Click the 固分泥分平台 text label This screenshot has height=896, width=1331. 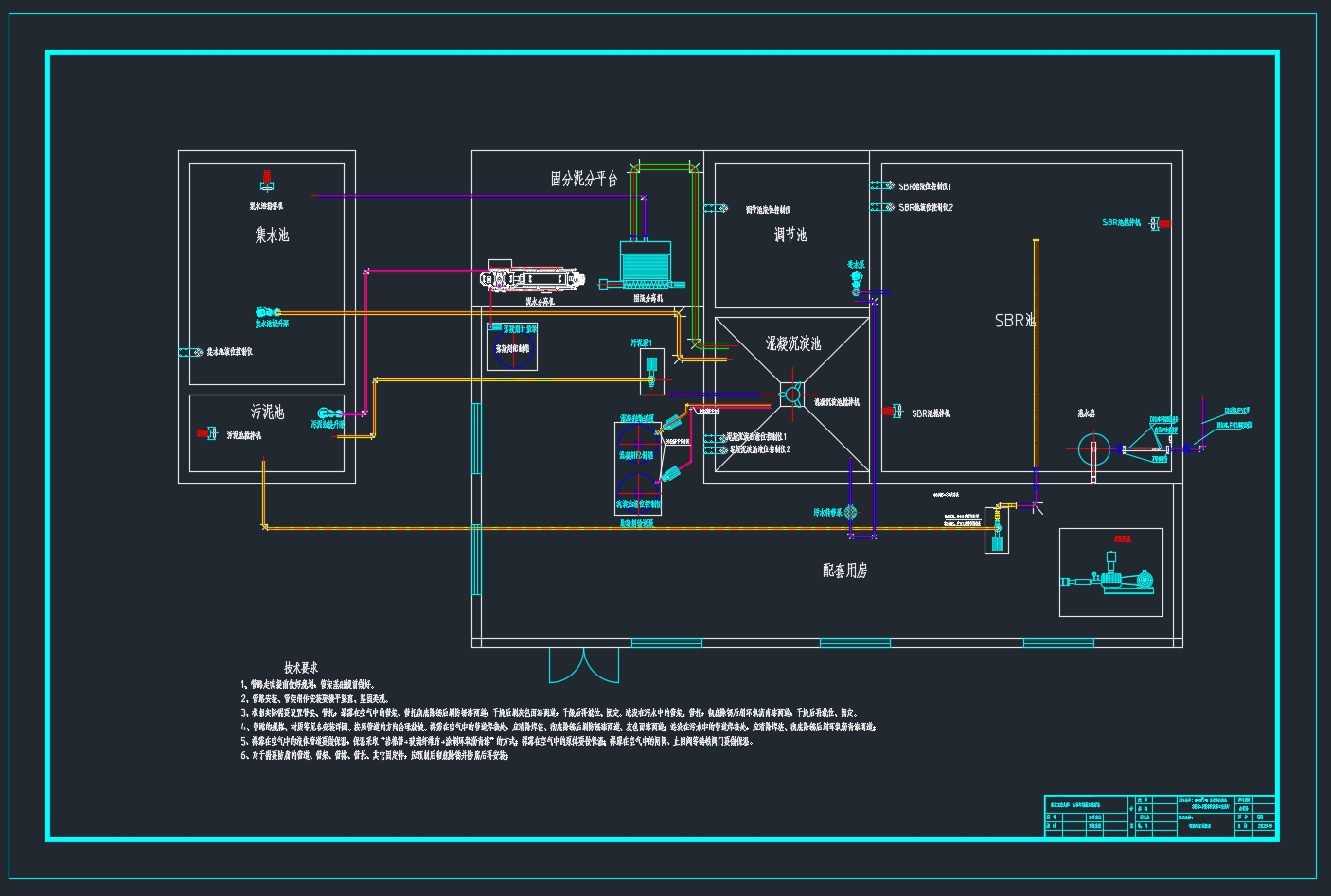click(x=584, y=178)
